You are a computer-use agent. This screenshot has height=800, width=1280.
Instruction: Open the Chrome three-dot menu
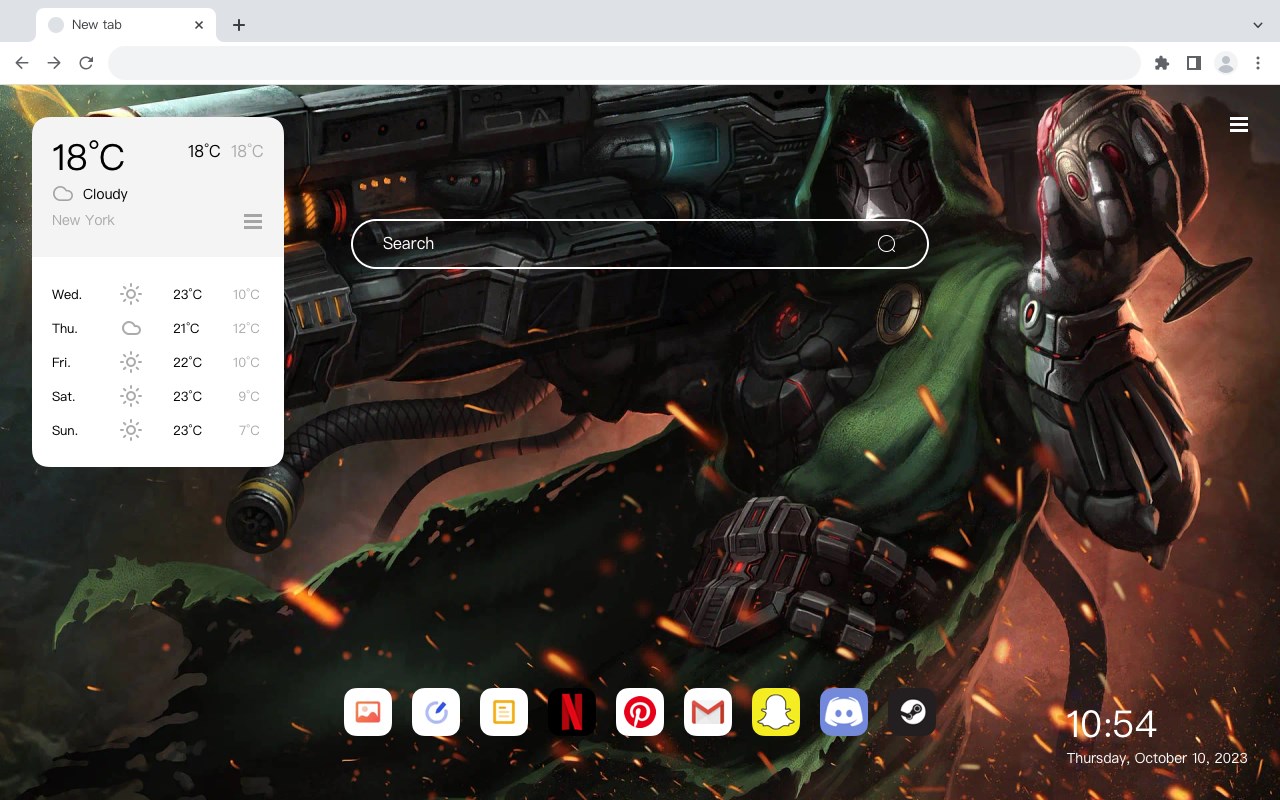pos(1258,63)
